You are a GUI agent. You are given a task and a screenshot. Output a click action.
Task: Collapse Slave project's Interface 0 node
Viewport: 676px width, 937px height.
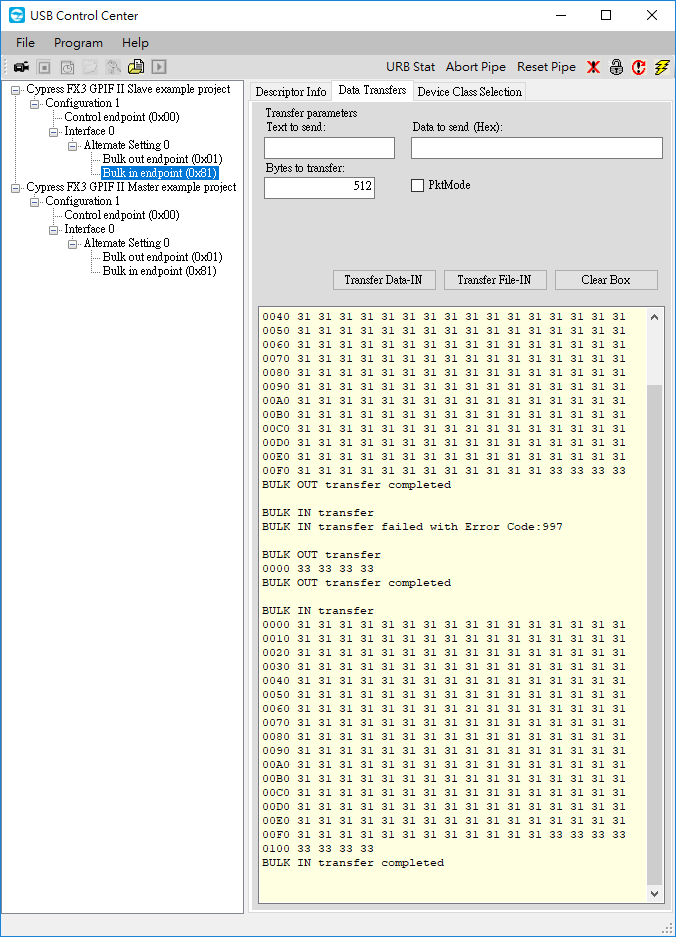tap(54, 132)
